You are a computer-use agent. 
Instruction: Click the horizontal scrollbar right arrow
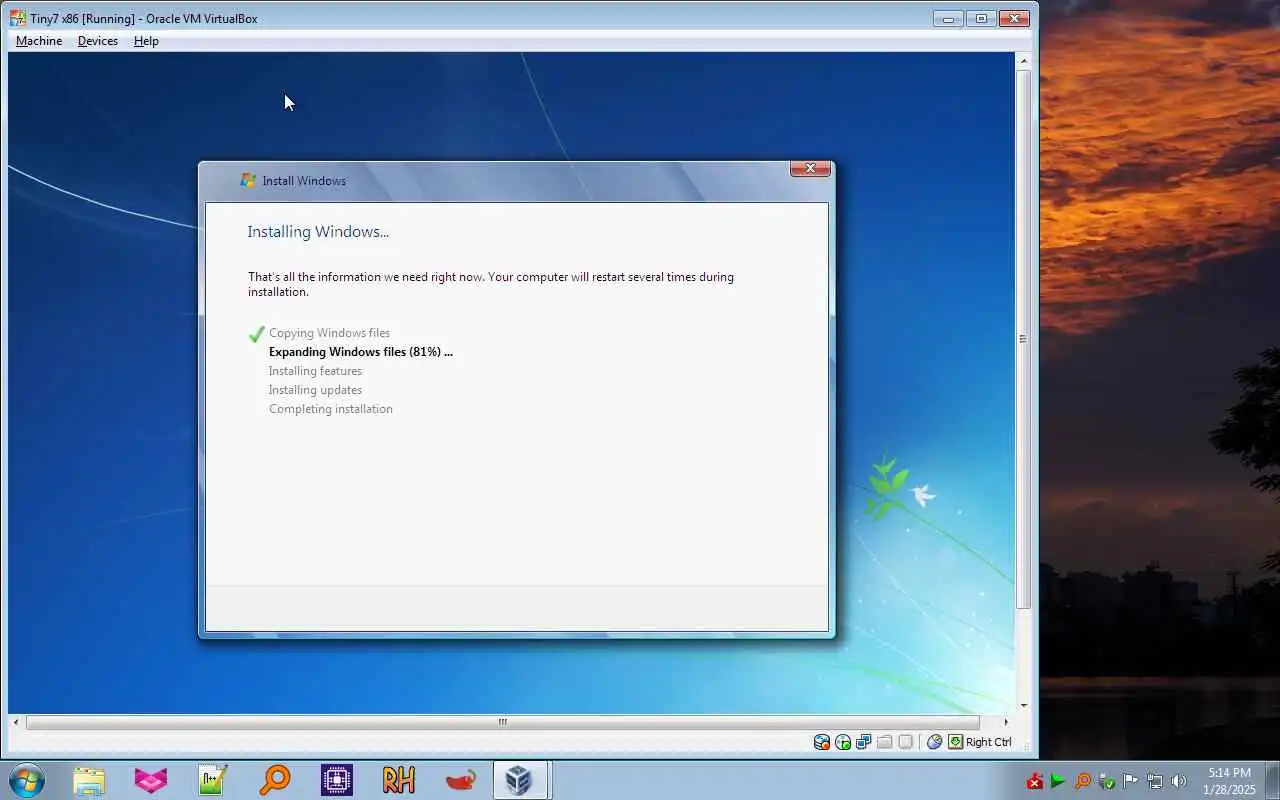[1006, 722]
